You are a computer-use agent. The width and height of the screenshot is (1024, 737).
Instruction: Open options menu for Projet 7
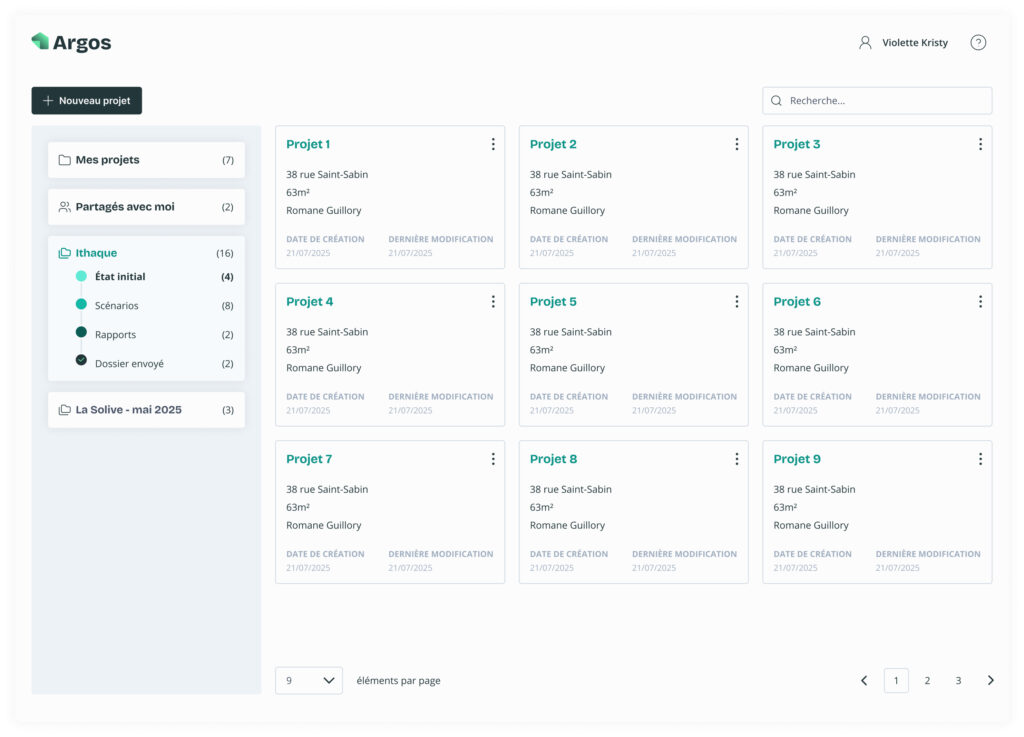click(x=493, y=459)
